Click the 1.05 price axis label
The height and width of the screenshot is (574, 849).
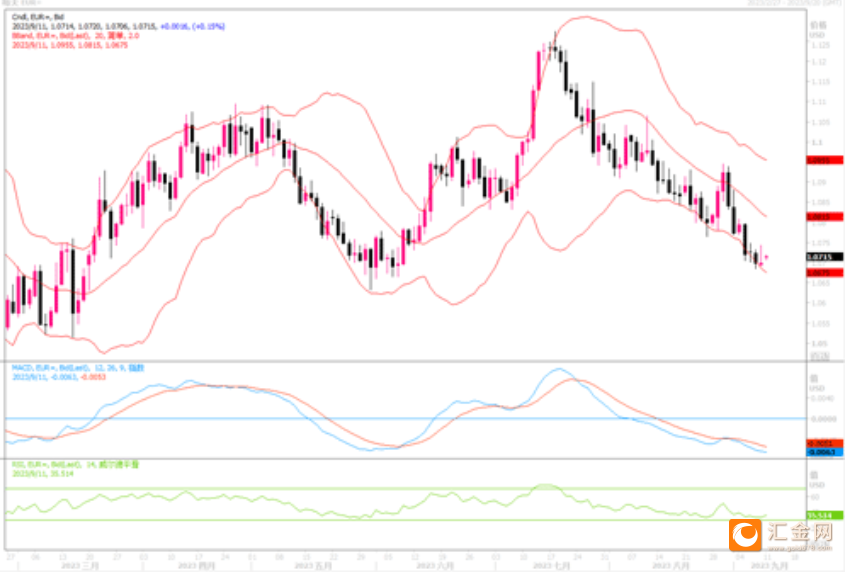[x=818, y=344]
